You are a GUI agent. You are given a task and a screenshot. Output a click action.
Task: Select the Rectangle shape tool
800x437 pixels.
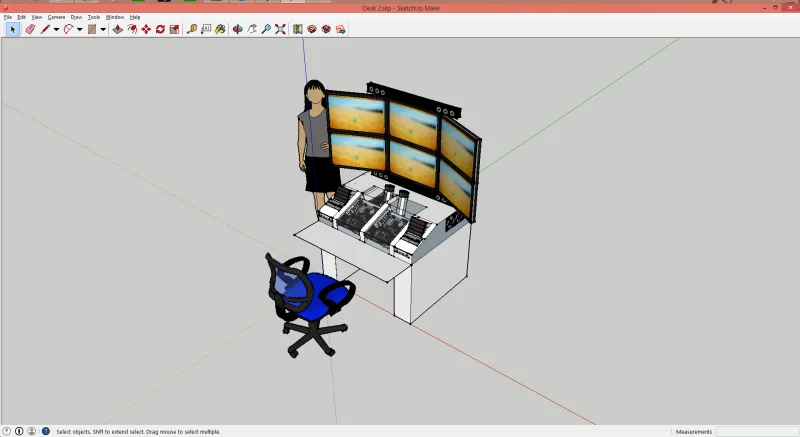(x=92, y=29)
